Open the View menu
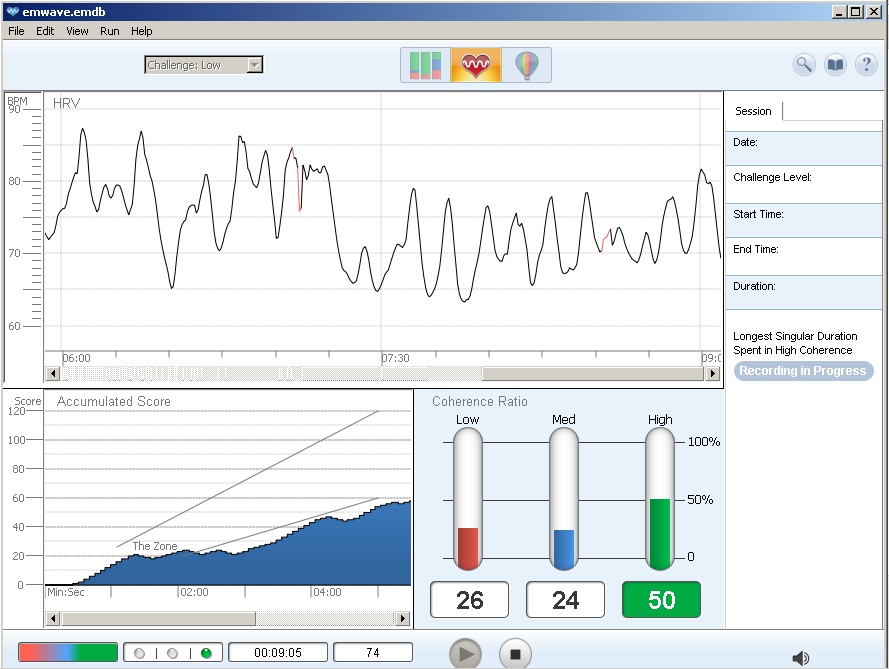 click(x=77, y=31)
